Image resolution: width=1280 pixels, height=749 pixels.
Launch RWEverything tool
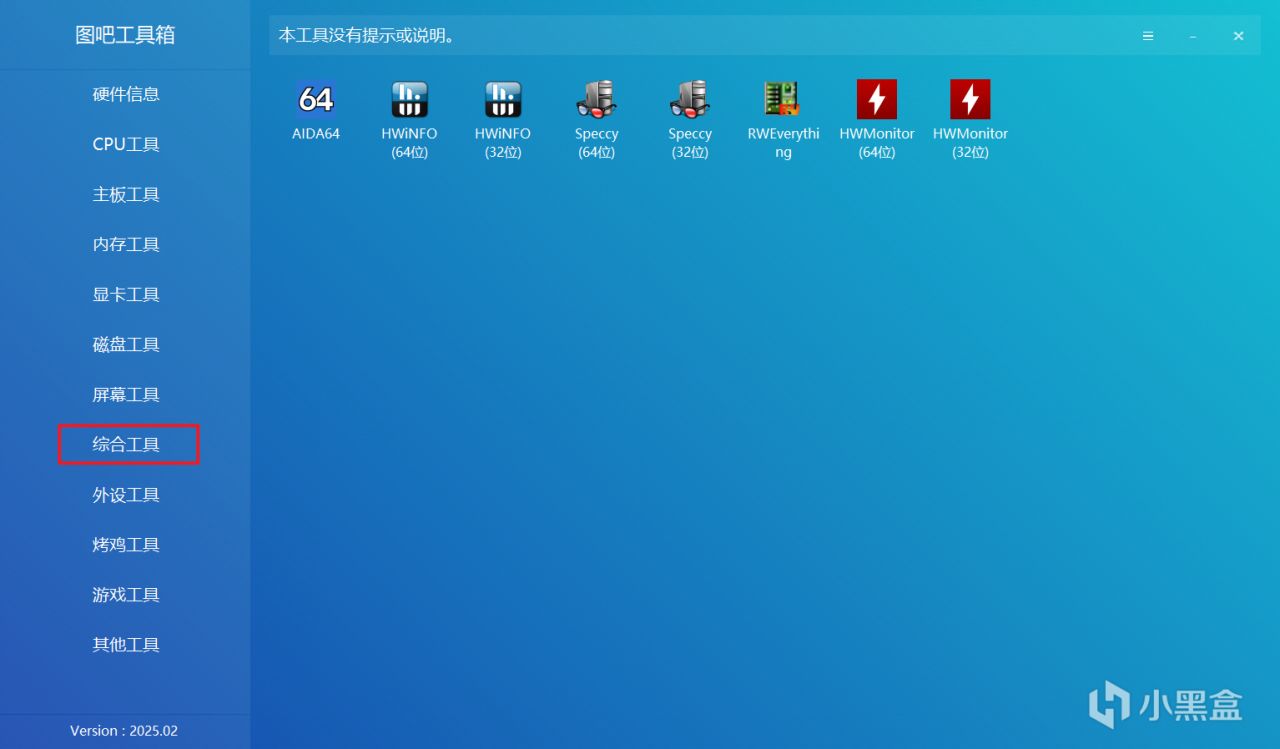(783, 100)
